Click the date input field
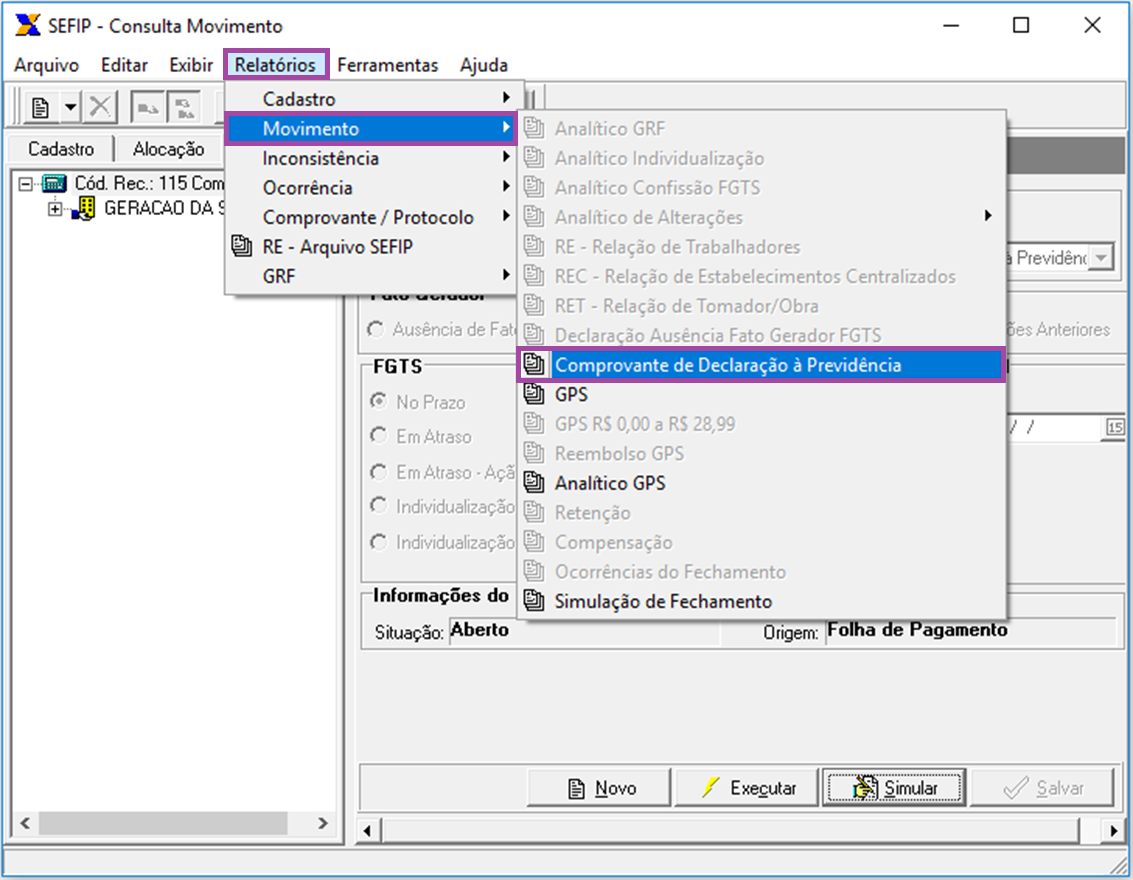The image size is (1133, 880). pos(1055,427)
